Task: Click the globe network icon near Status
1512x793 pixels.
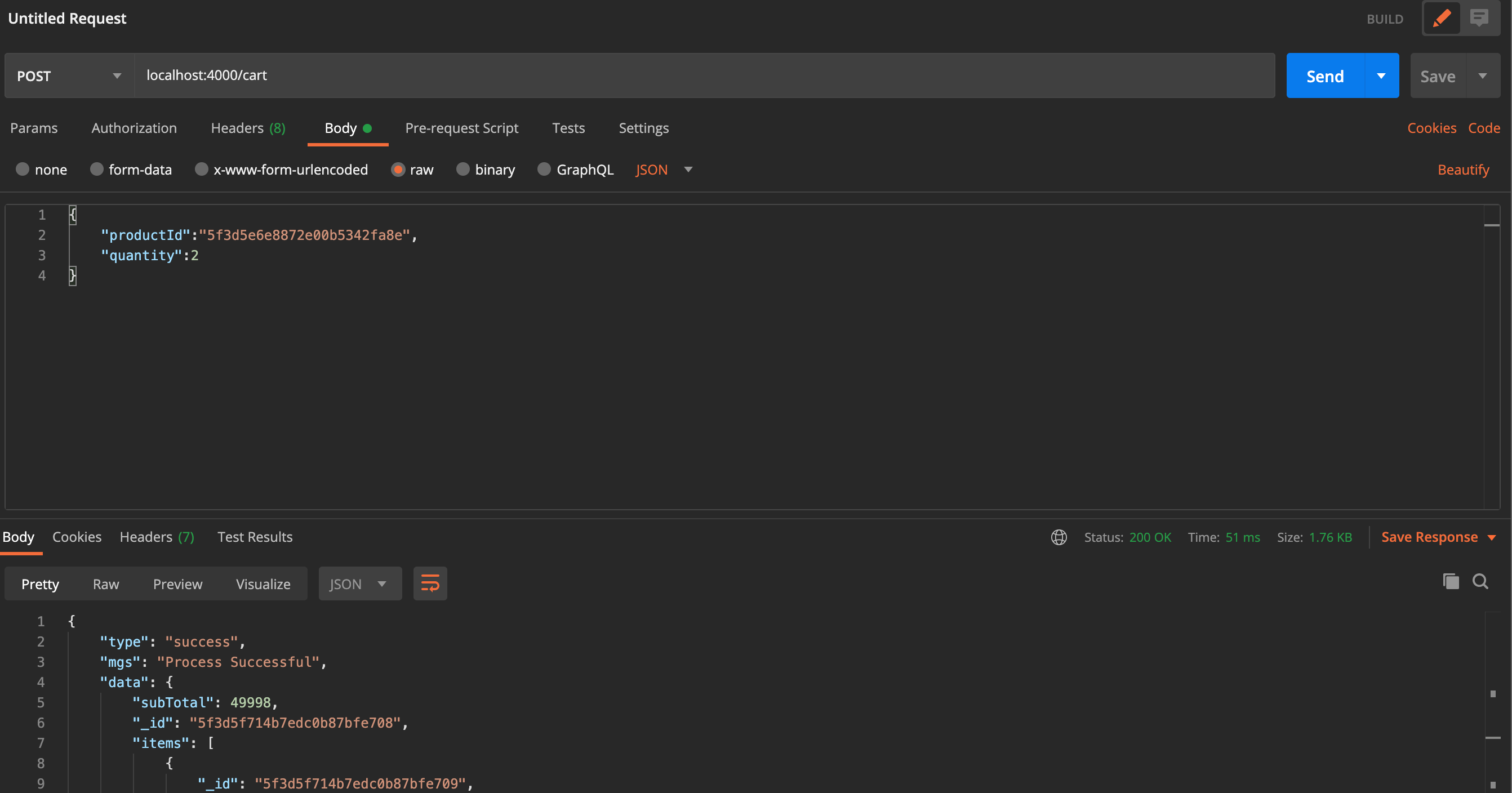Action: coord(1059,537)
